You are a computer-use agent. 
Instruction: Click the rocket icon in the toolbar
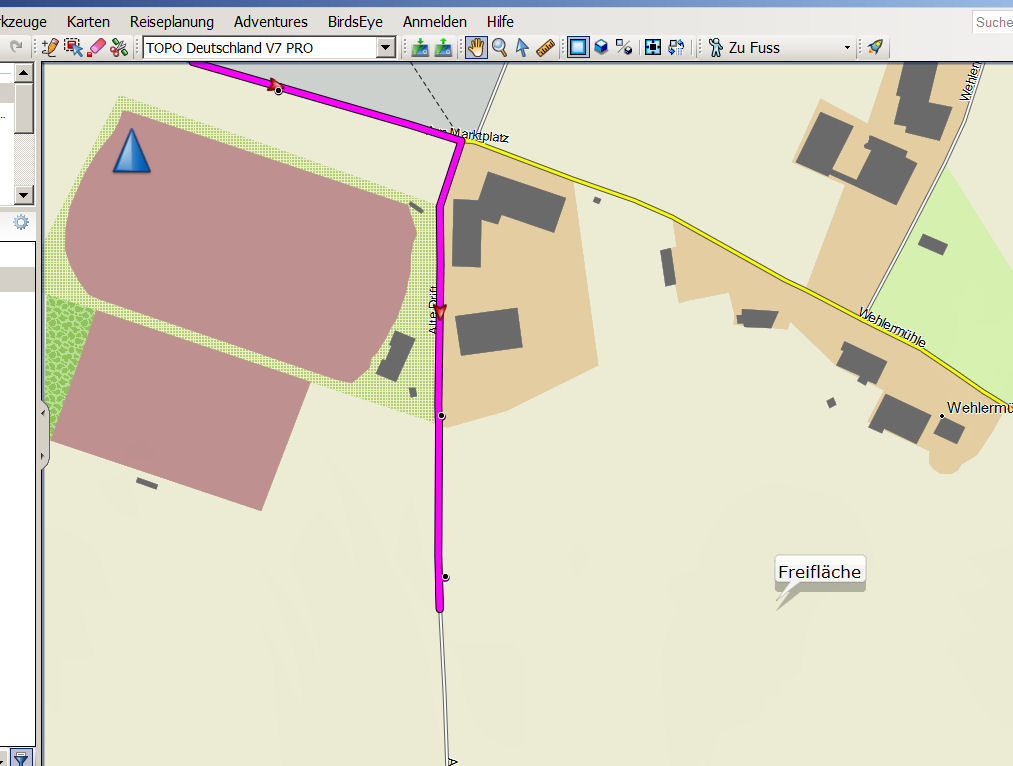click(875, 47)
